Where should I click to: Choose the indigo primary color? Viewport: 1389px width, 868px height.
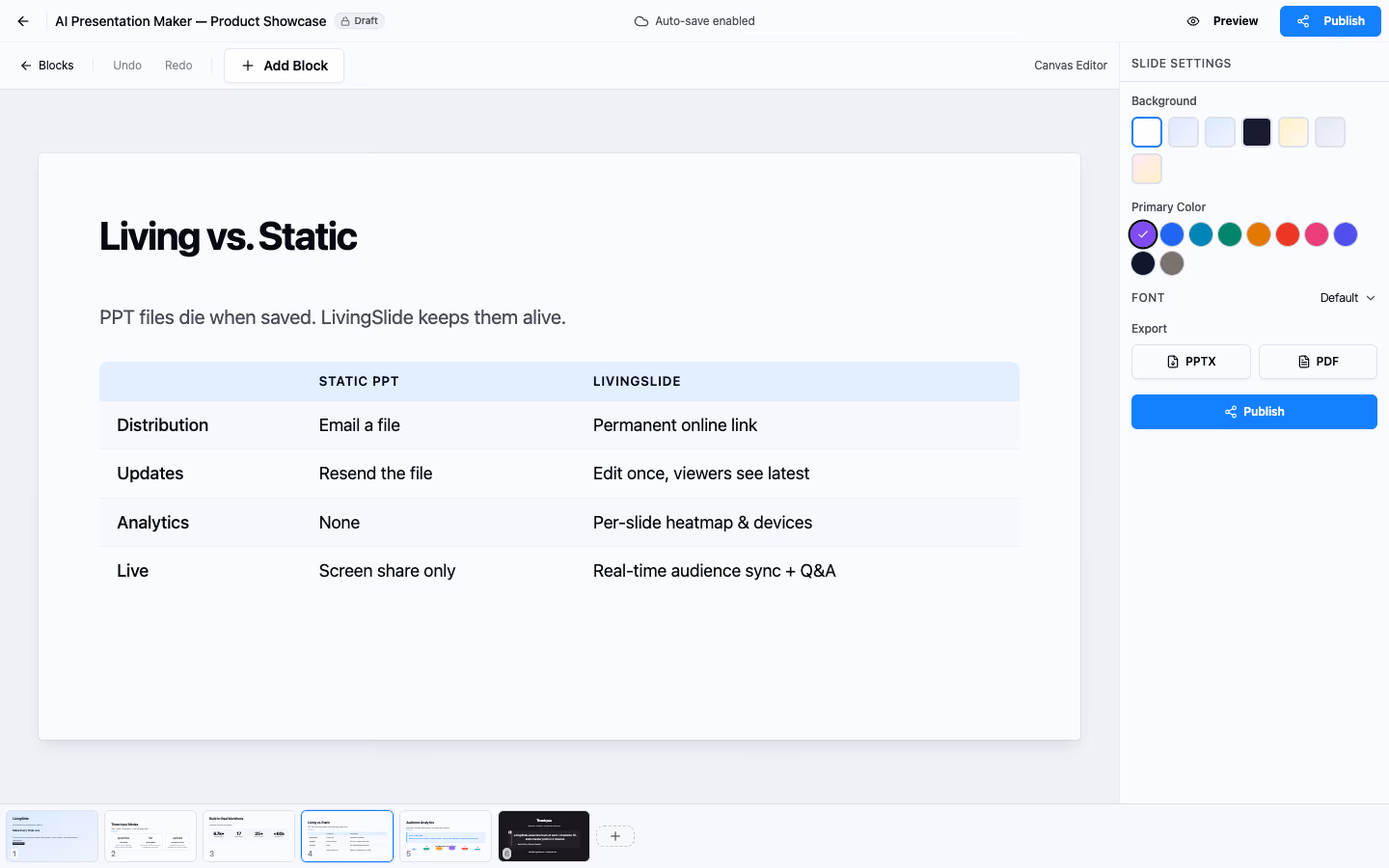pyautogui.click(x=1346, y=234)
